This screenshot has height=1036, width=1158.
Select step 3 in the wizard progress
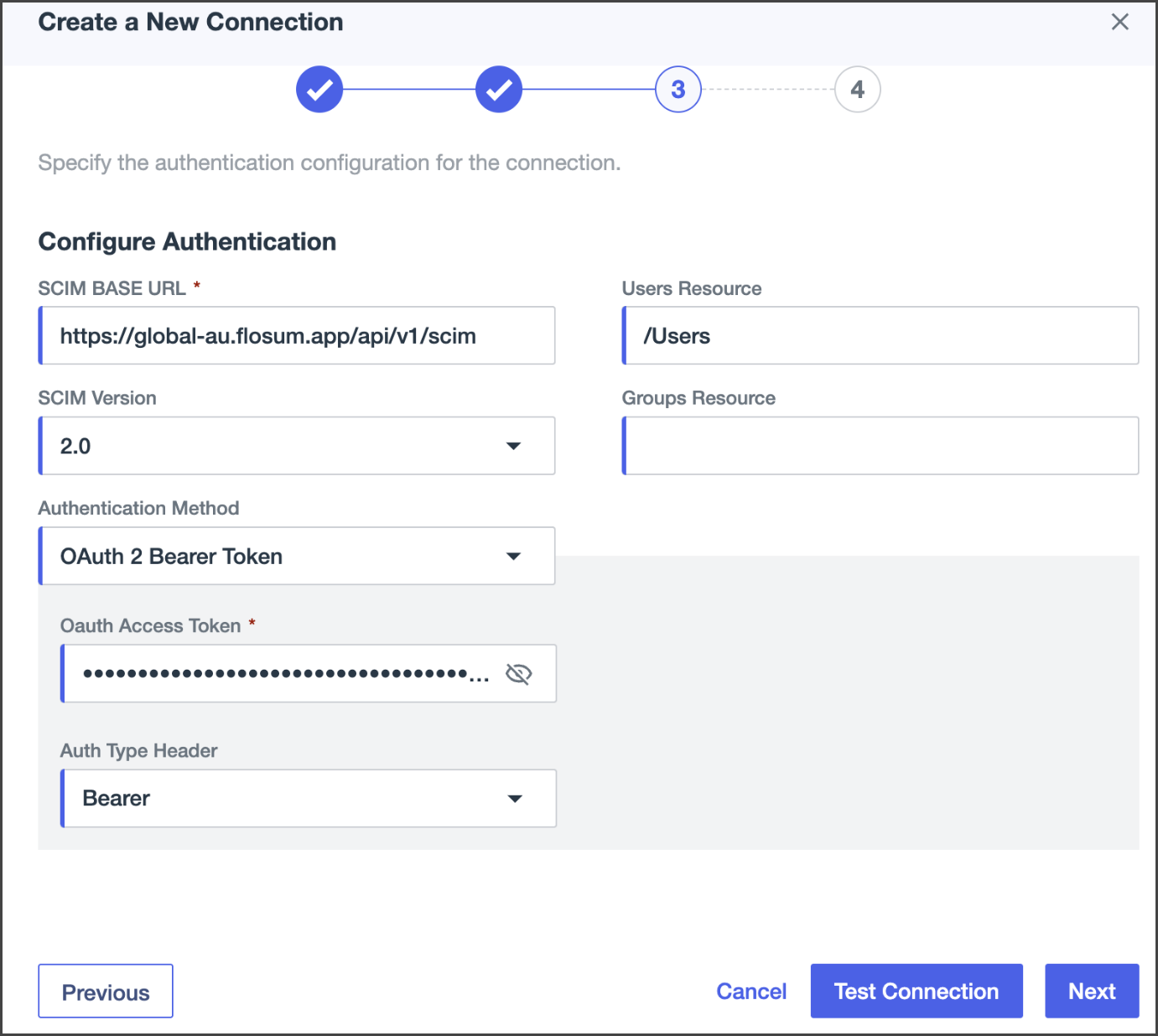click(x=678, y=89)
